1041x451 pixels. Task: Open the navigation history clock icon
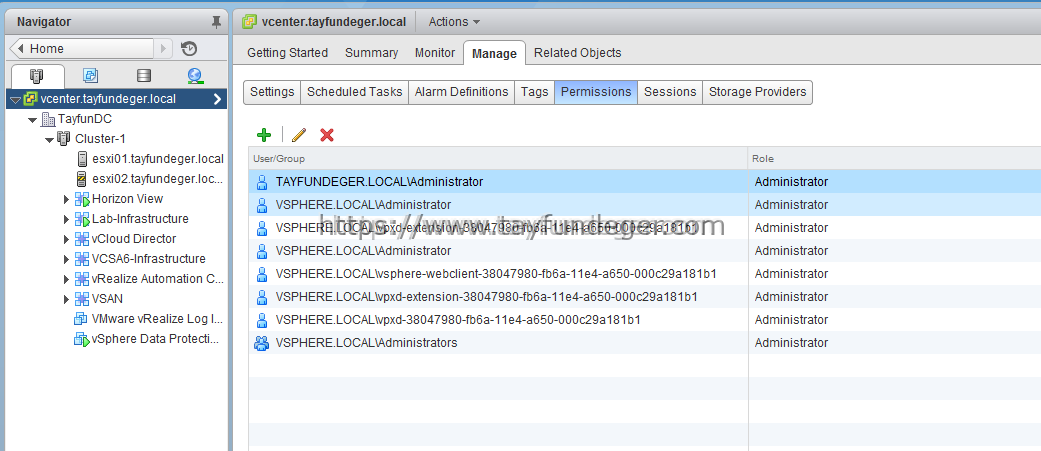pos(189,48)
